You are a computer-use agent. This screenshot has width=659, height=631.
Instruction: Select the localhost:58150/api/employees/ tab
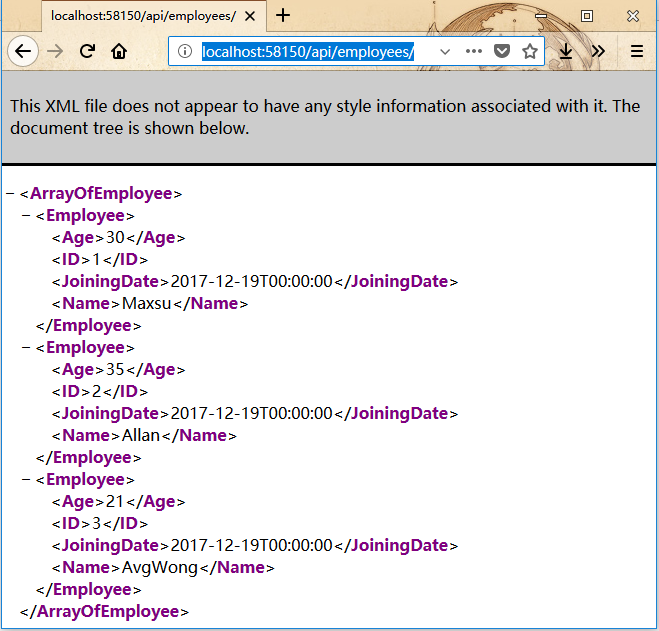pyautogui.click(x=140, y=15)
